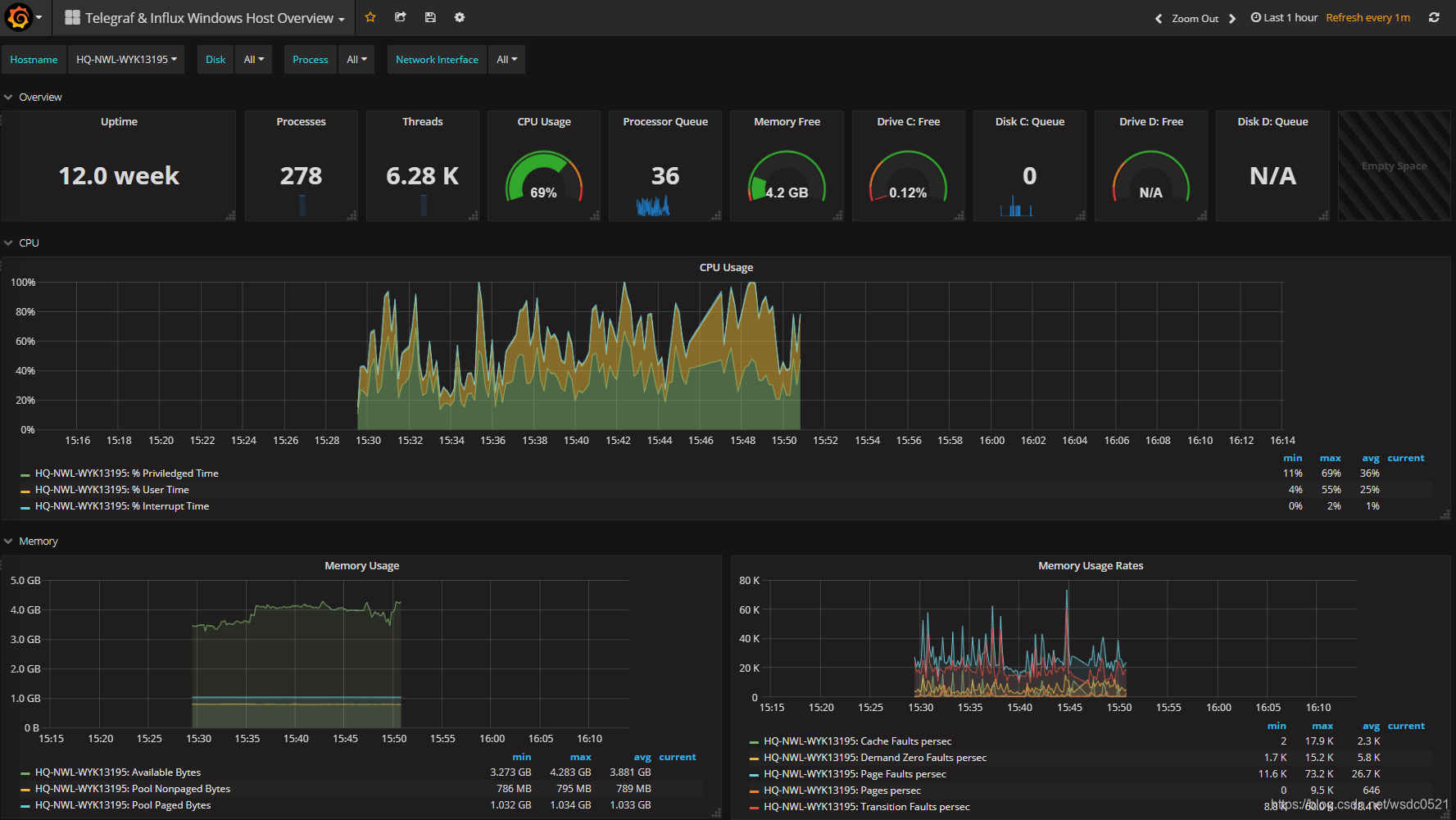Open the Last 1 hour time picker

[x=1284, y=17]
